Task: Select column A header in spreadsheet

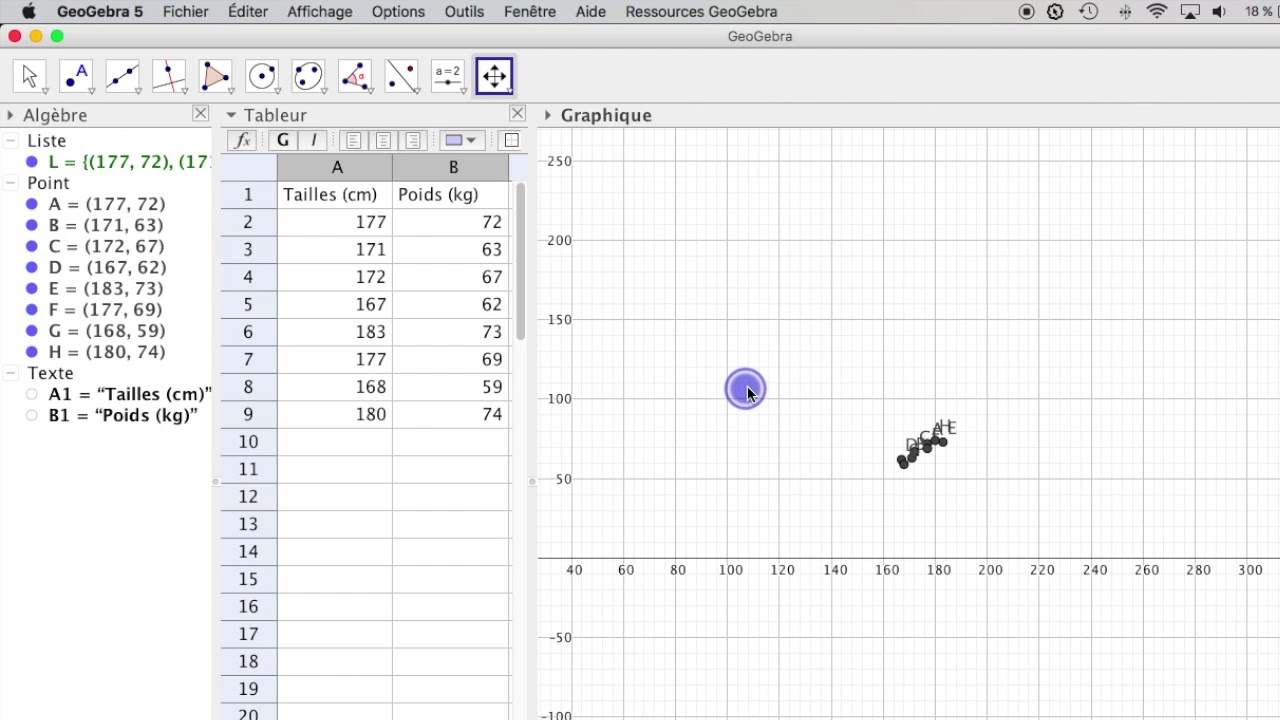Action: (x=336, y=168)
